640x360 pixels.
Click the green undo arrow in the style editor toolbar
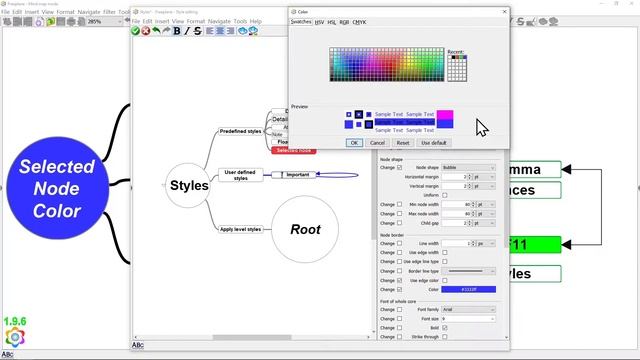156,31
